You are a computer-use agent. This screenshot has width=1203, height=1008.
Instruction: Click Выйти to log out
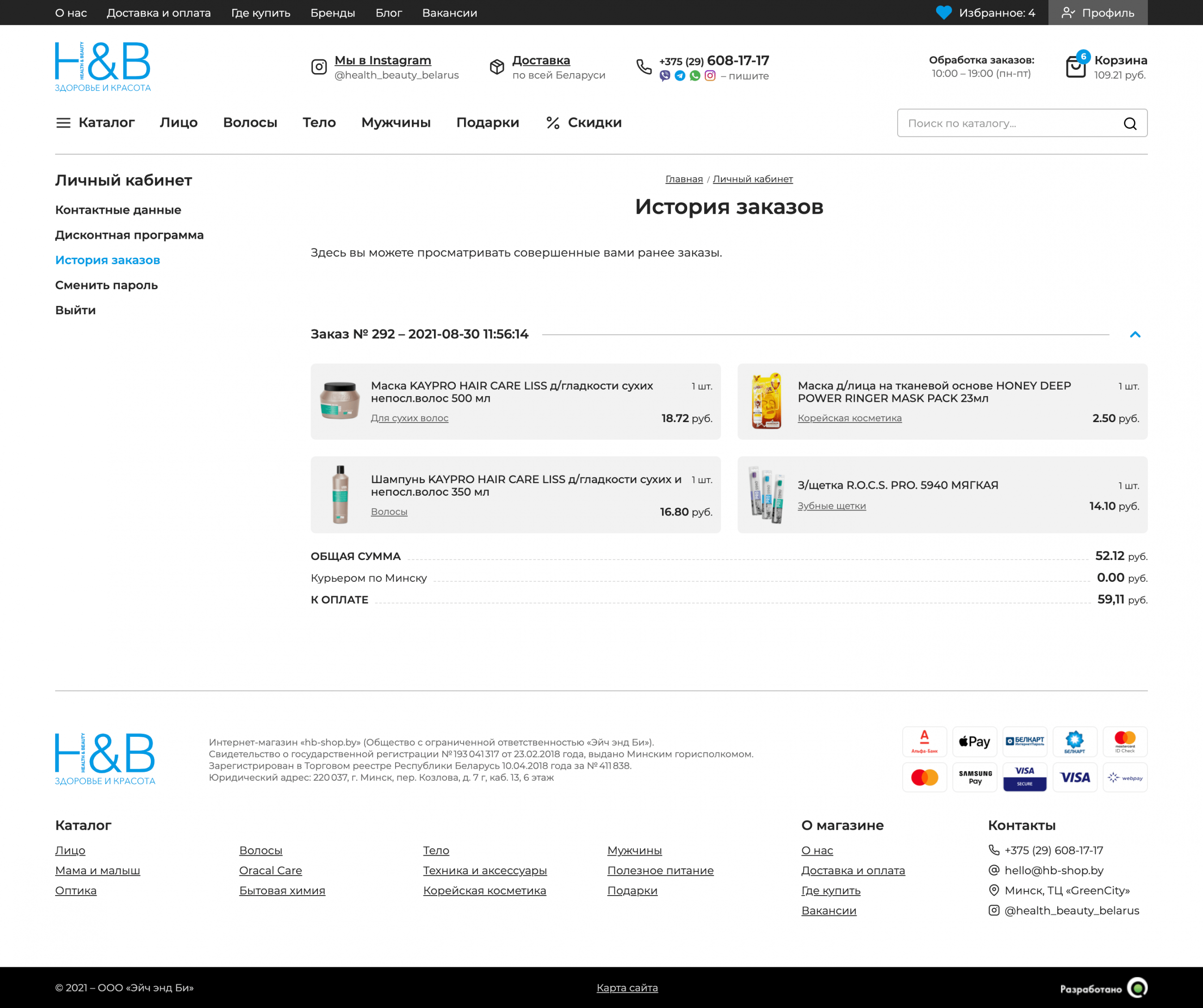[x=75, y=310]
